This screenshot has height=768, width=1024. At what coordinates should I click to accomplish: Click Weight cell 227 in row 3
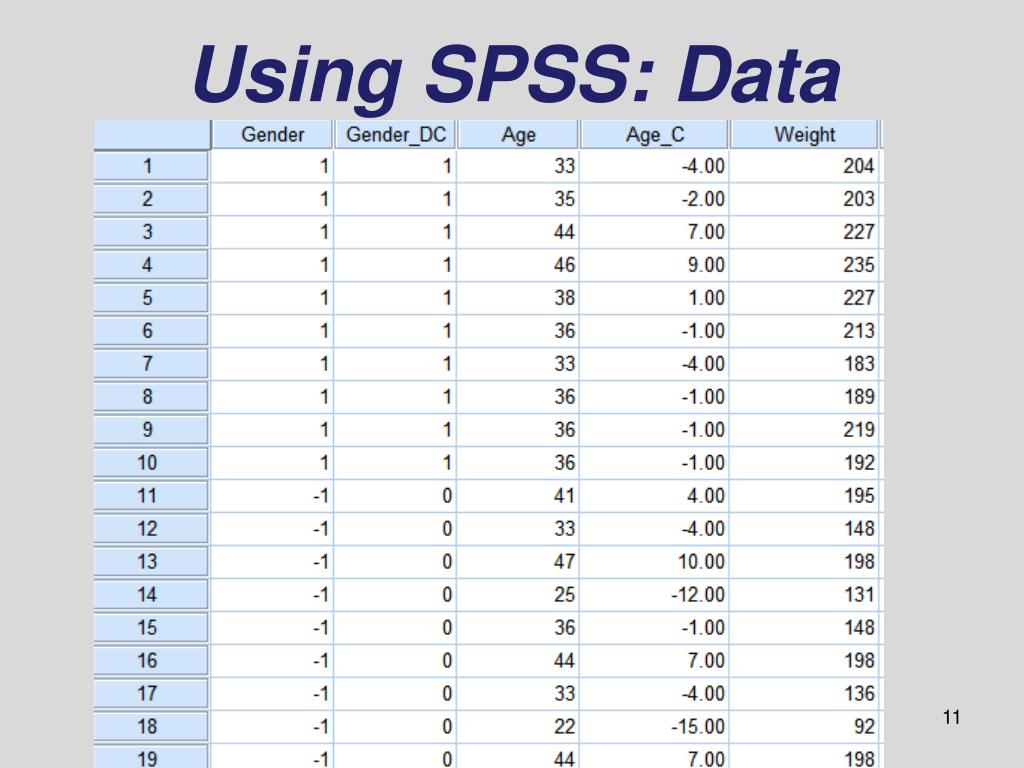(x=804, y=232)
